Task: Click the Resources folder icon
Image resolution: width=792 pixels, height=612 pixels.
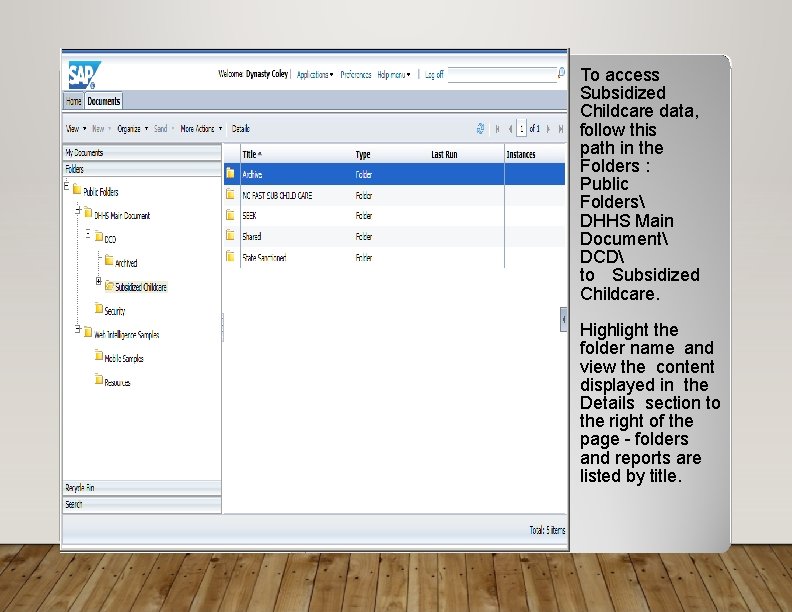Action: (99, 379)
